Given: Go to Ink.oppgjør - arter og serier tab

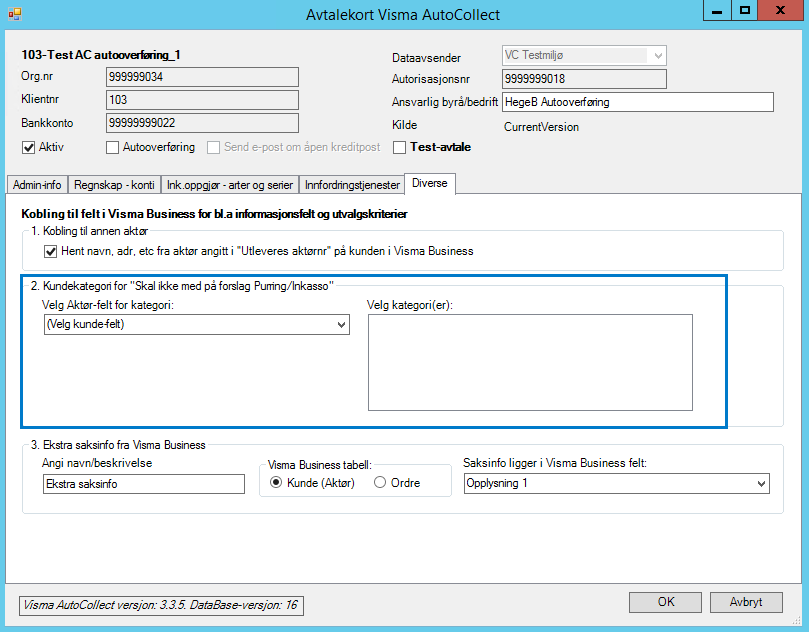Looking at the screenshot, I should coord(230,185).
